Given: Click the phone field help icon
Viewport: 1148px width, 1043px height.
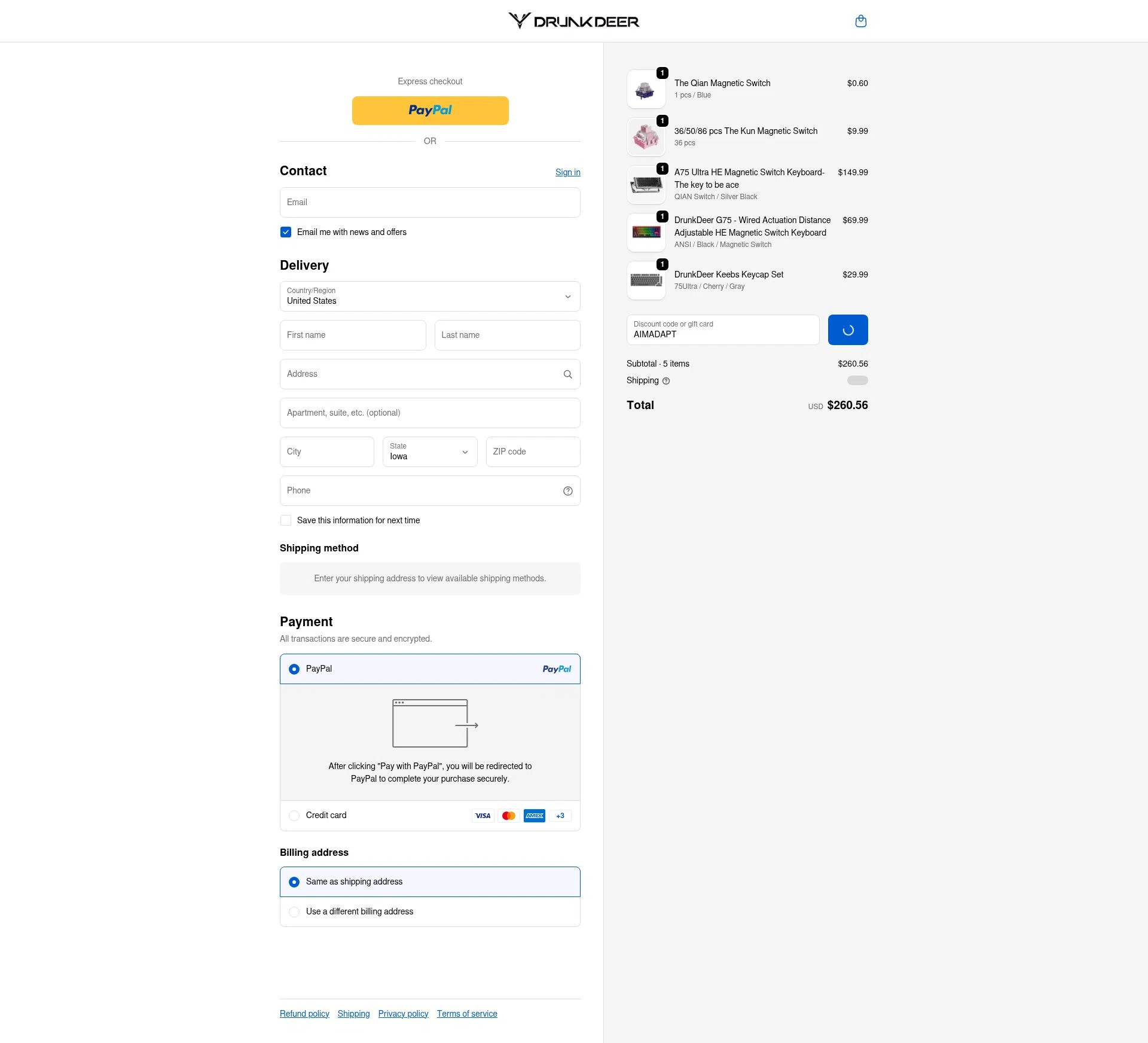Looking at the screenshot, I should tap(567, 491).
